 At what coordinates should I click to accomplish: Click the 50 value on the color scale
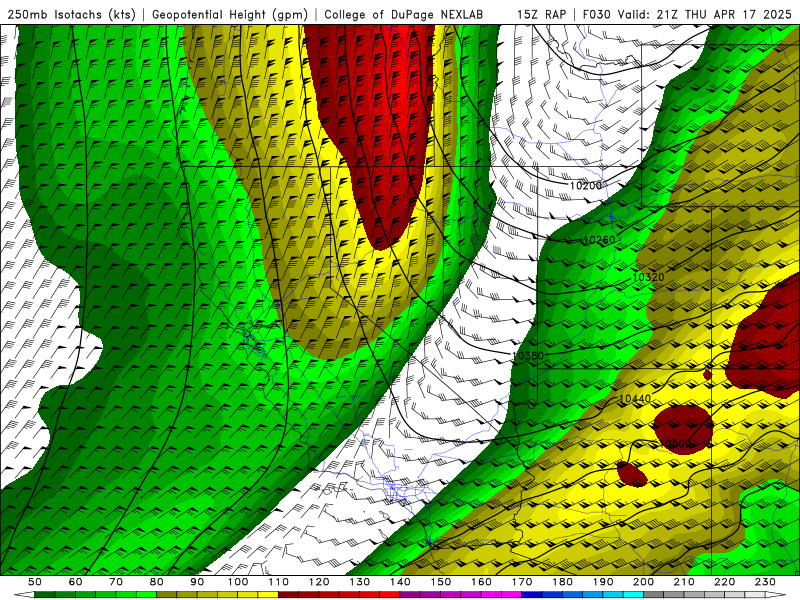click(35, 582)
